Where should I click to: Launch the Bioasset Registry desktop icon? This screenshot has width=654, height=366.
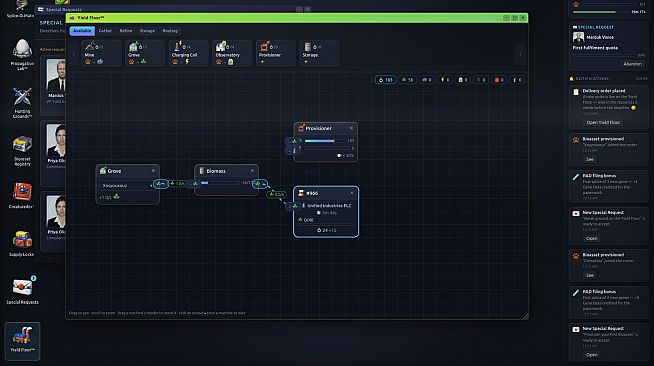[22, 150]
